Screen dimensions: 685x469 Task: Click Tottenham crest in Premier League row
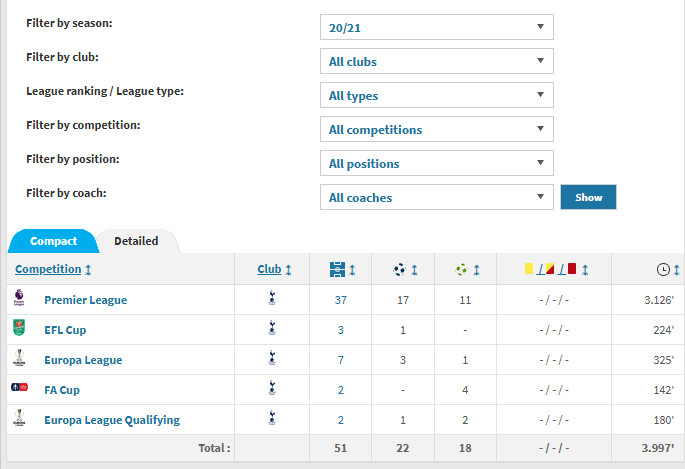[271, 299]
